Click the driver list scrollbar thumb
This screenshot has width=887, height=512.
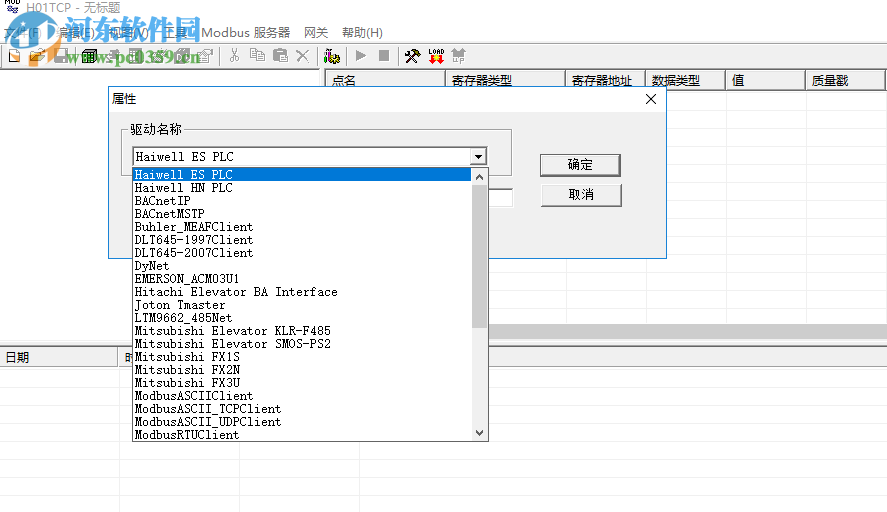(479, 256)
